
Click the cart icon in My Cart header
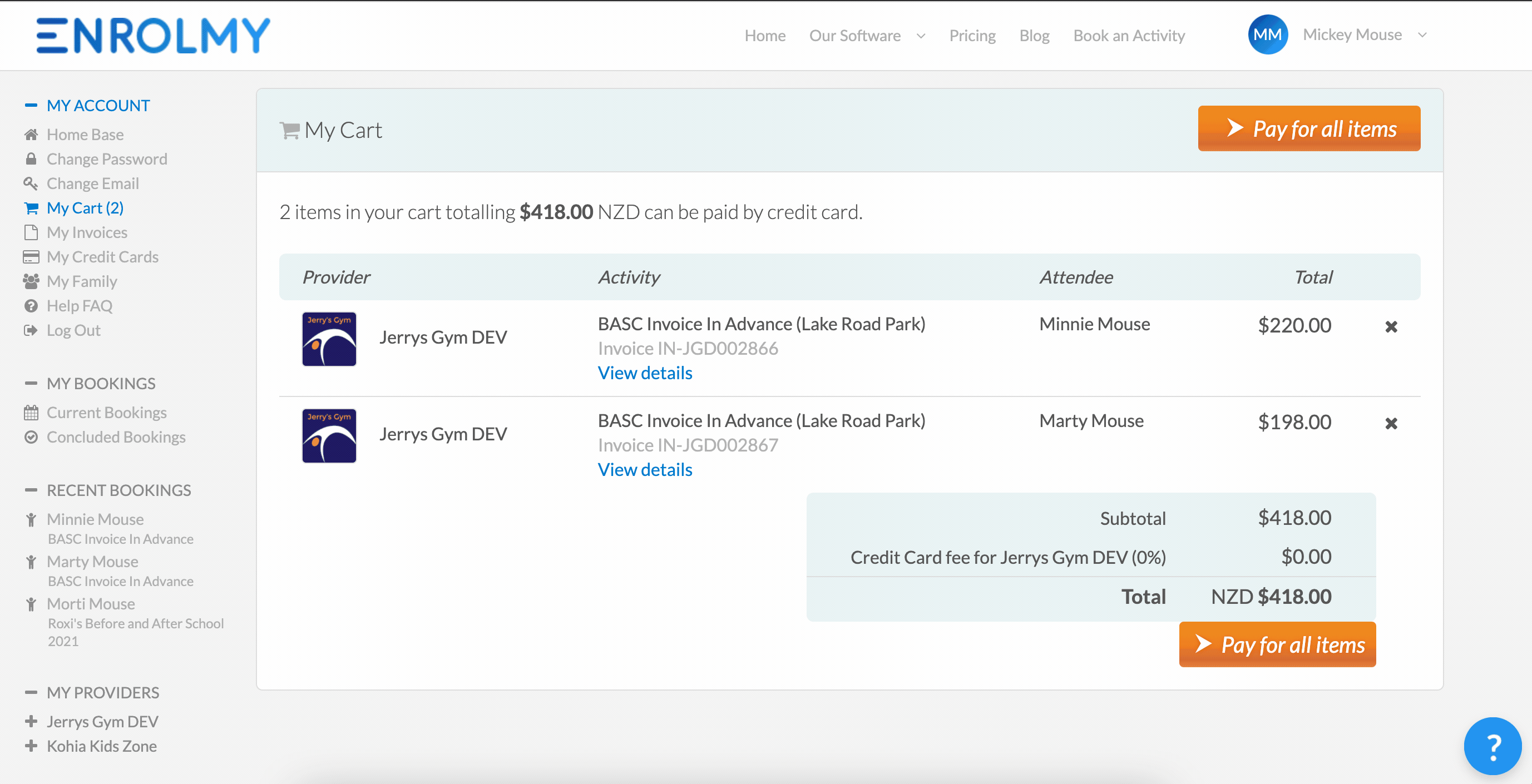290,130
